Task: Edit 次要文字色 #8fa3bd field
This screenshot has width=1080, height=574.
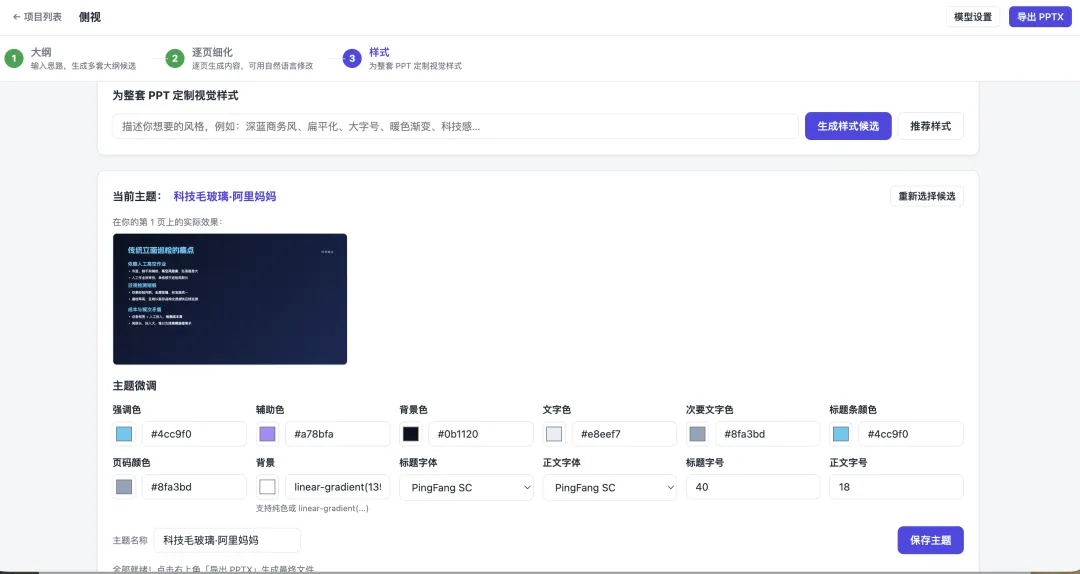Action: pos(767,434)
